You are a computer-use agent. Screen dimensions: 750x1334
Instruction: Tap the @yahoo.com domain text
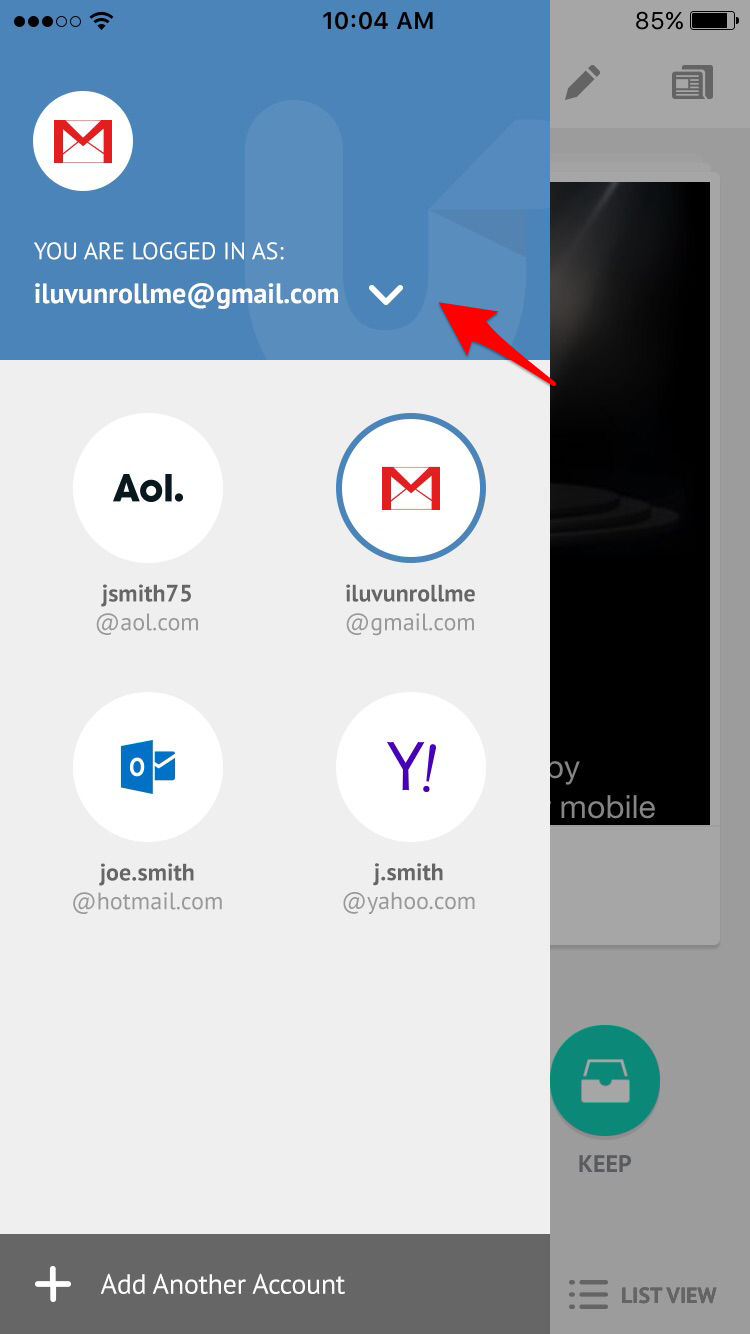click(410, 902)
